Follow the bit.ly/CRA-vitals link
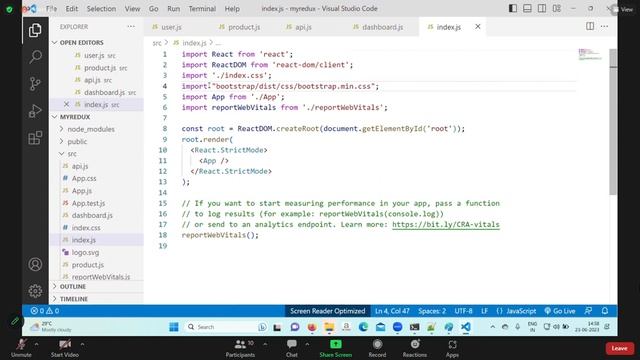 tap(446, 224)
